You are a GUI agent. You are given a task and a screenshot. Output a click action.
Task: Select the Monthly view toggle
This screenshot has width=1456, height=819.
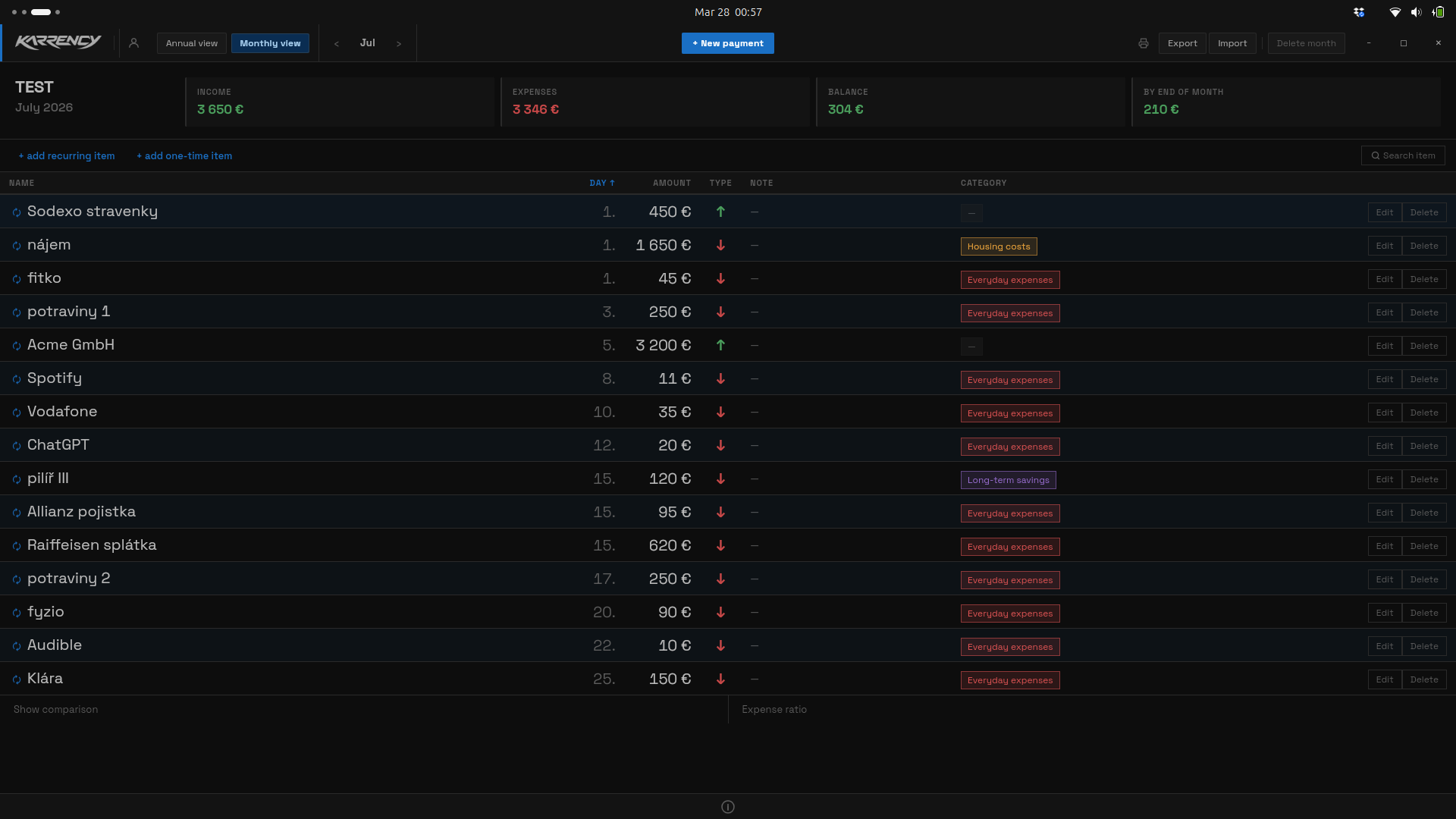click(270, 43)
